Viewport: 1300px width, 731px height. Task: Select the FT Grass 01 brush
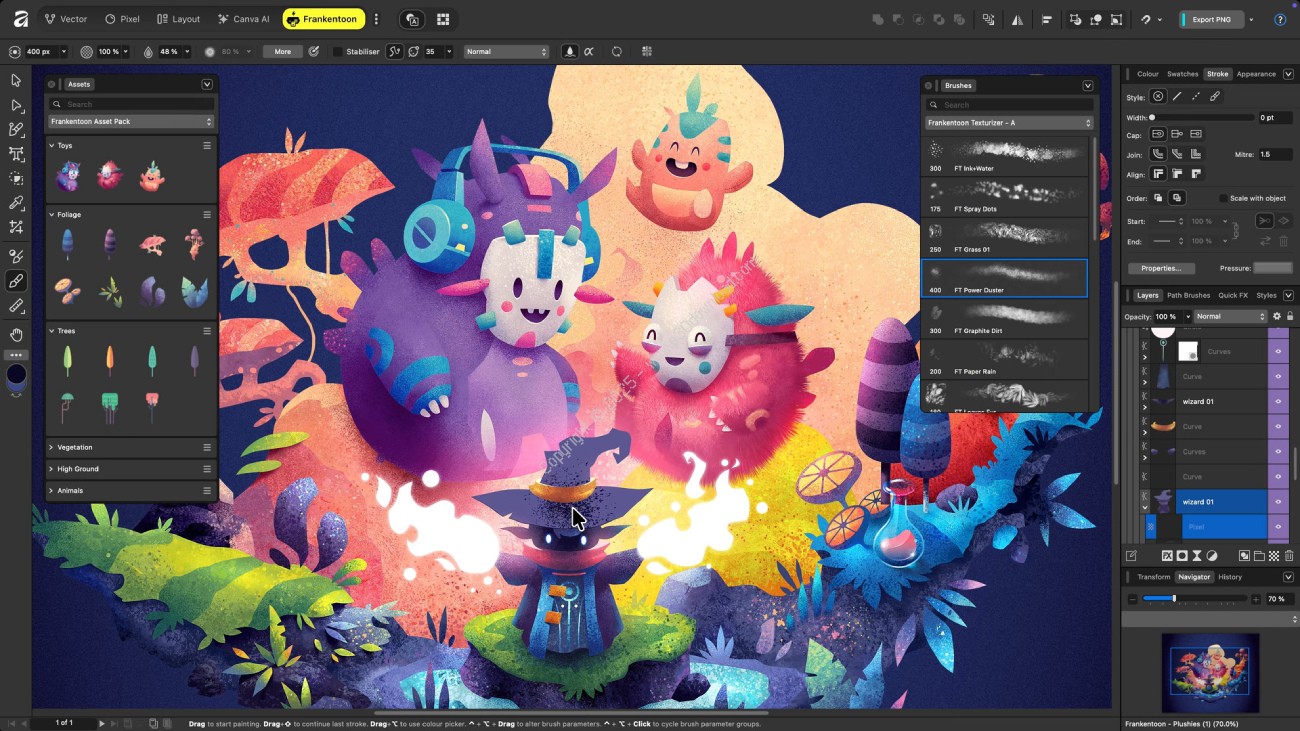(x=1004, y=237)
